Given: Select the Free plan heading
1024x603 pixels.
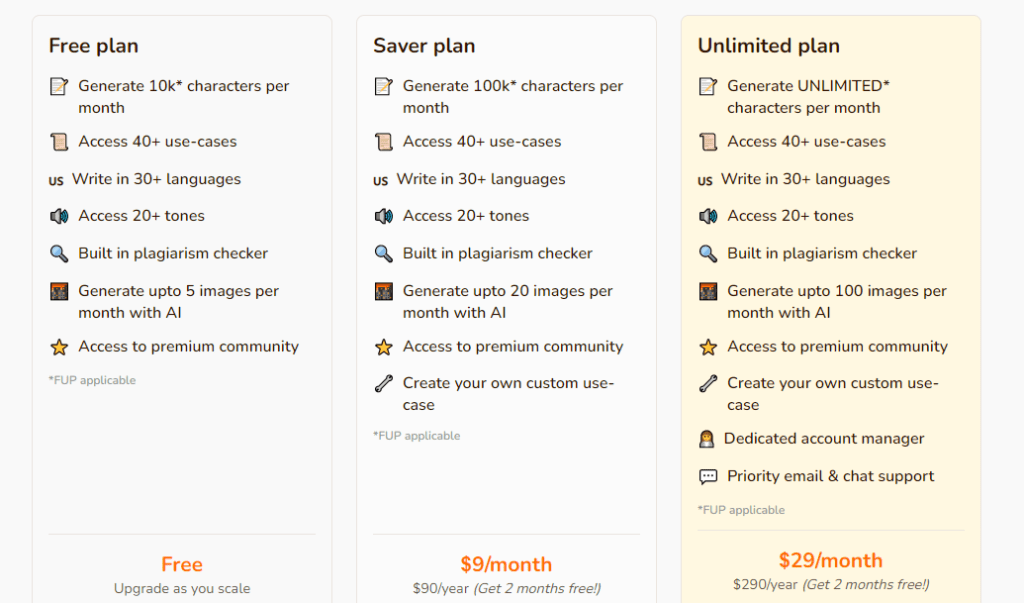Looking at the screenshot, I should [93, 46].
